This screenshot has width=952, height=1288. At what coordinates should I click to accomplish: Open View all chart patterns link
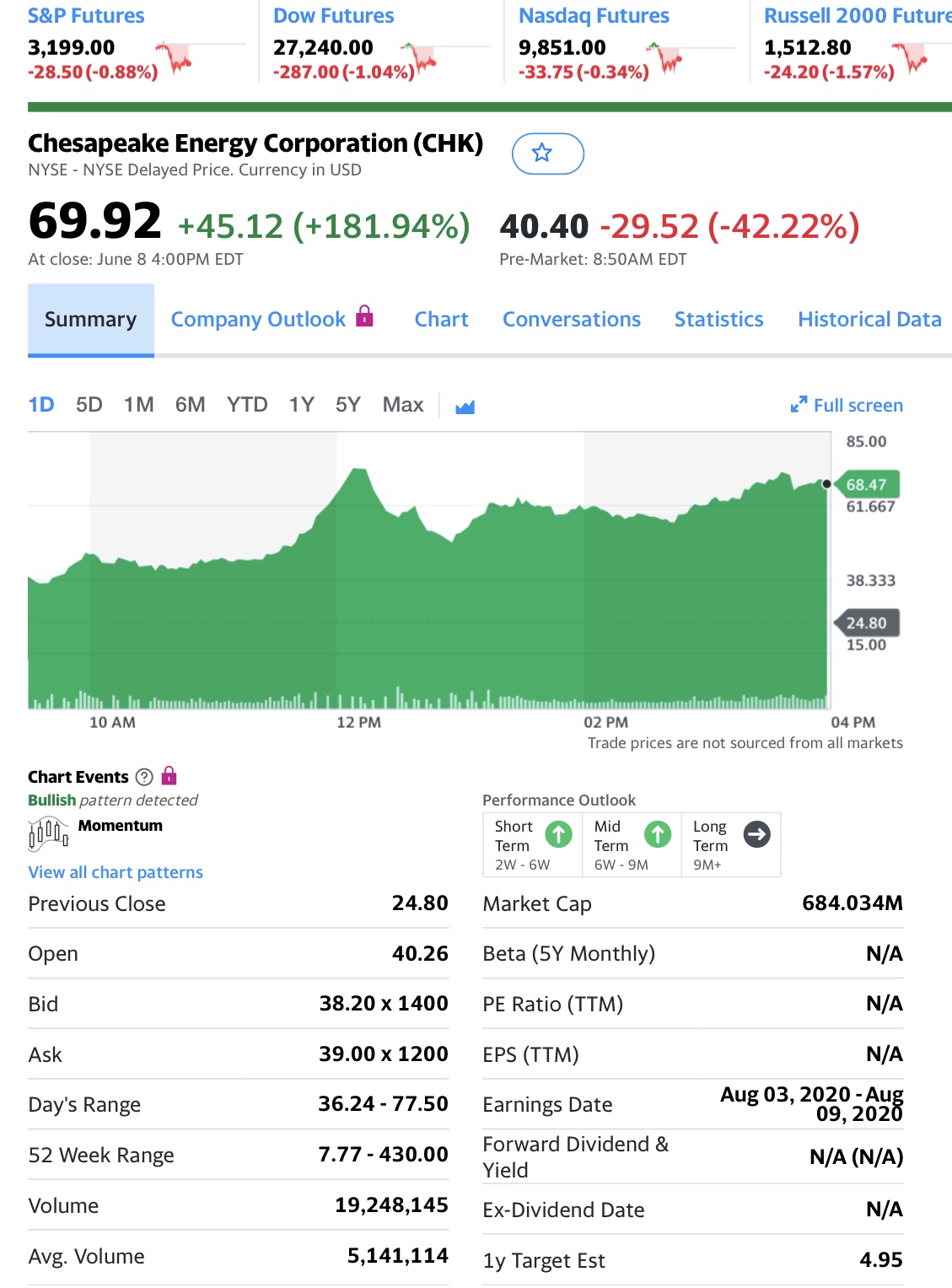[x=116, y=872]
